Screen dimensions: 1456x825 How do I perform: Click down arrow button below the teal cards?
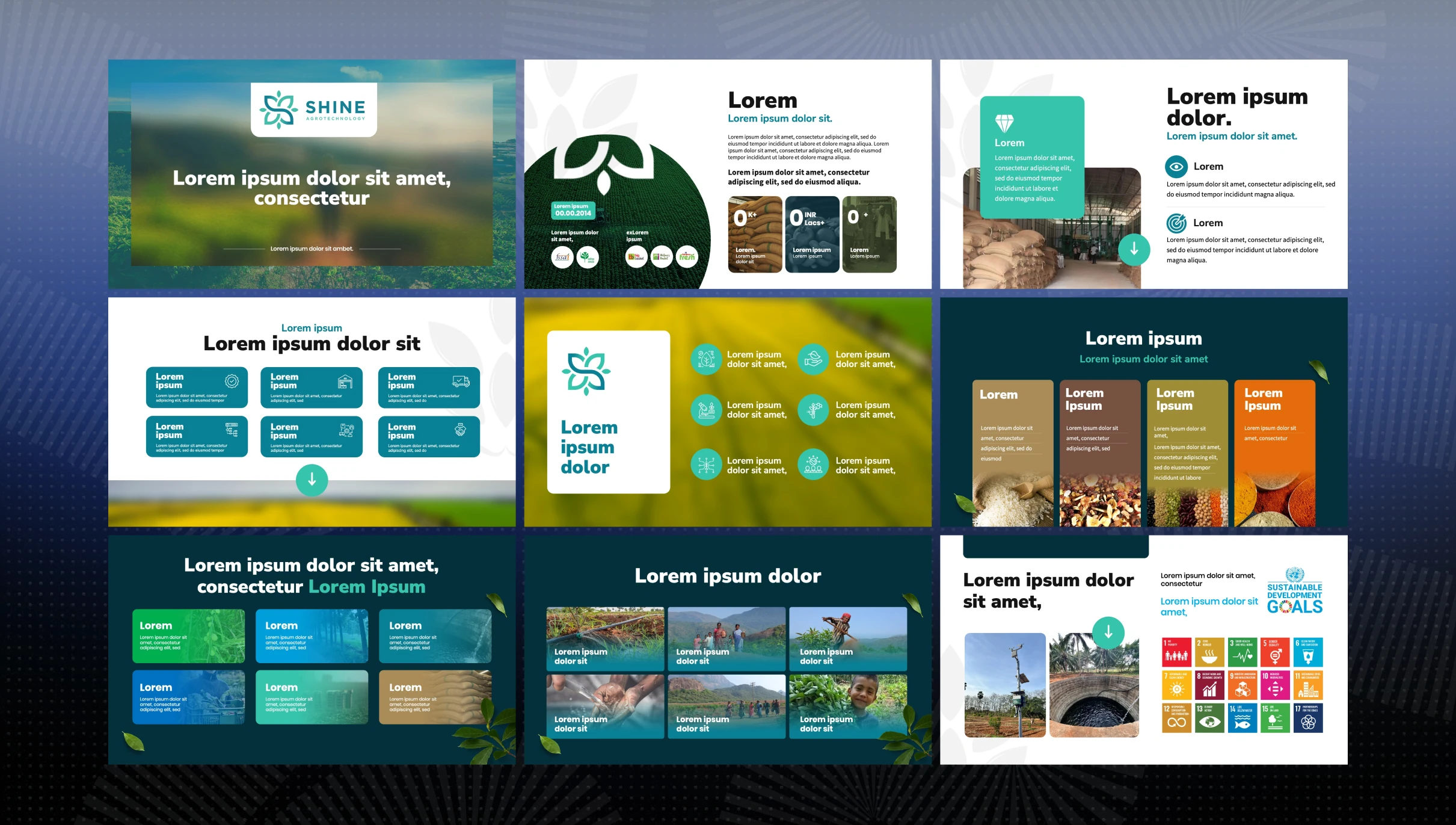tap(312, 480)
